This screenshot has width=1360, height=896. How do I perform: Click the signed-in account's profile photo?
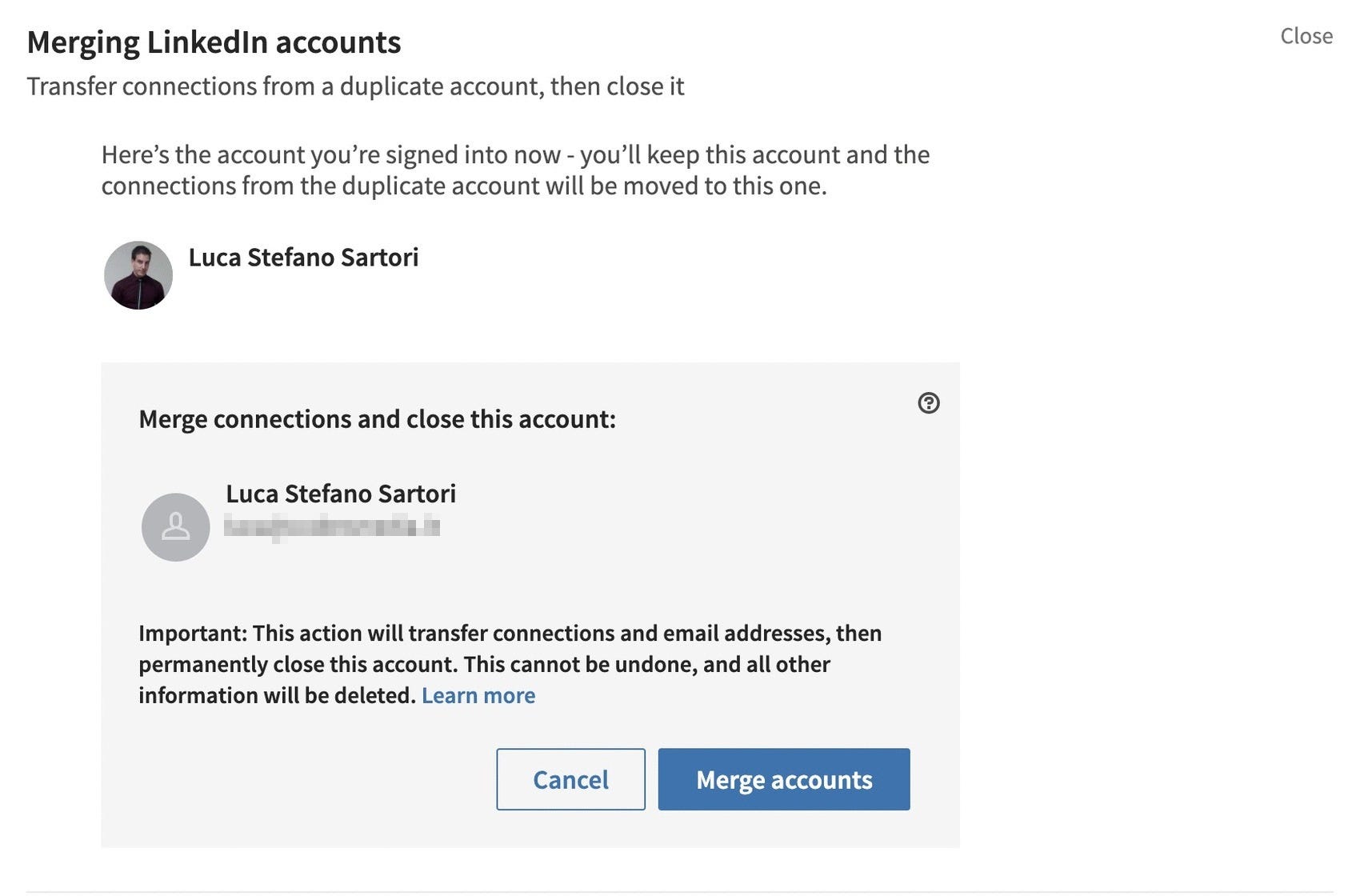138,275
